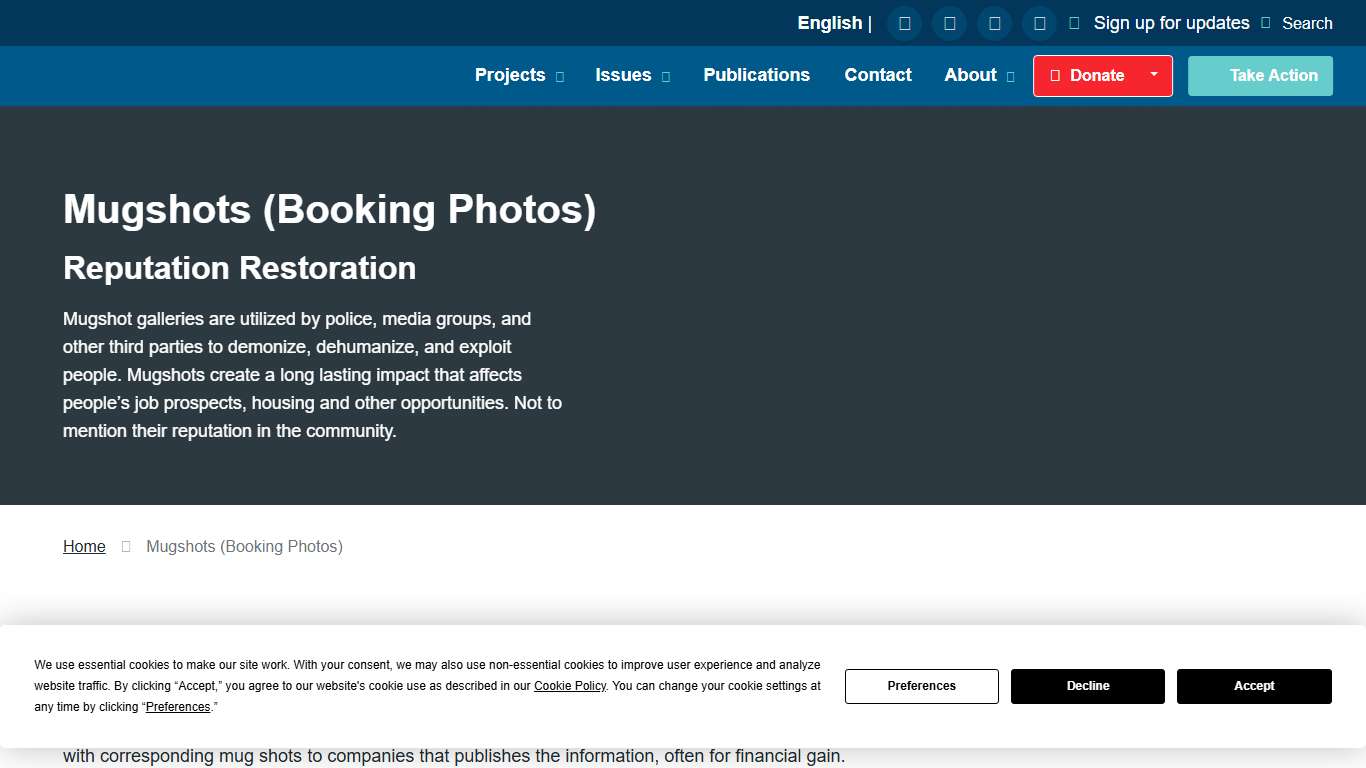Select the English language option
Viewport: 1366px width, 768px height.
tap(829, 23)
